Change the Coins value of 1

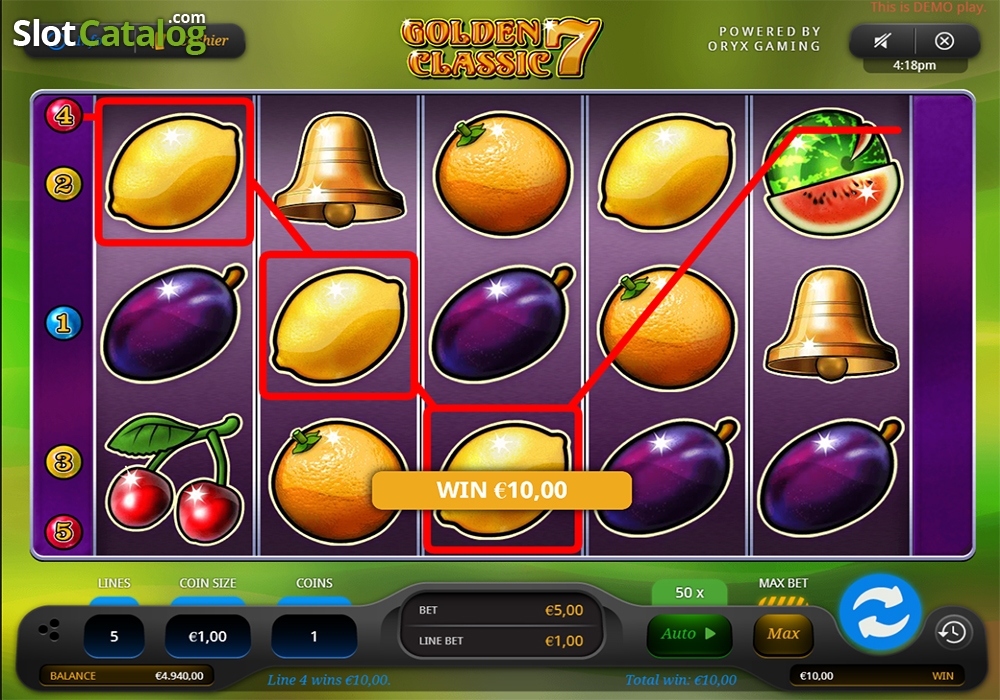coord(314,636)
